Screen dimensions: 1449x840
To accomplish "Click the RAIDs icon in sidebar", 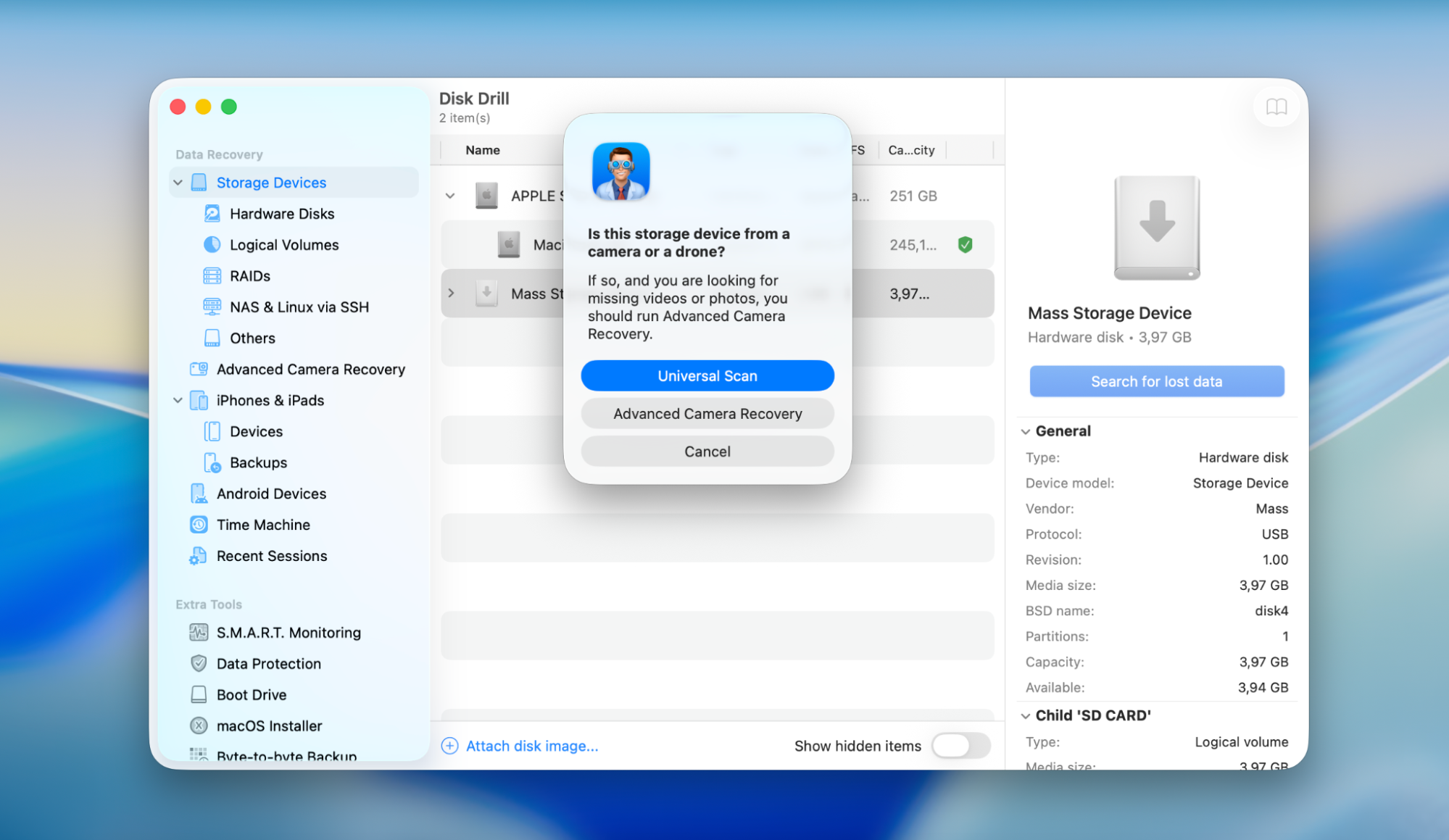I will 212,276.
